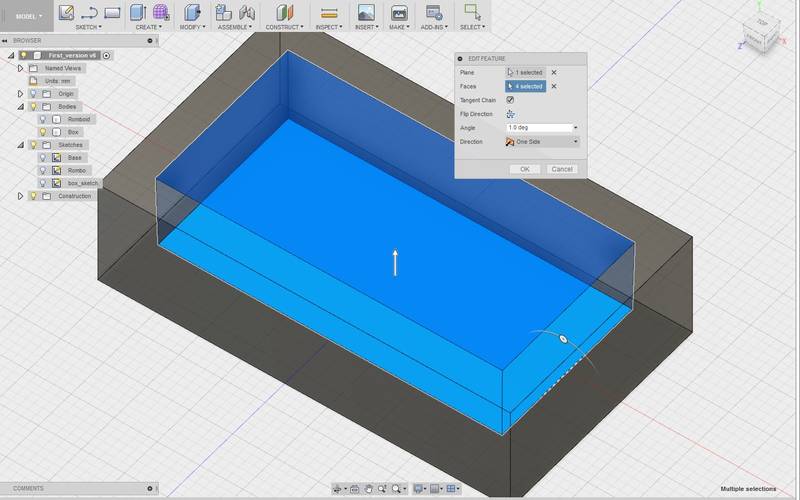Click the Faces 4 selected button
This screenshot has width=800, height=500.
coord(526,86)
